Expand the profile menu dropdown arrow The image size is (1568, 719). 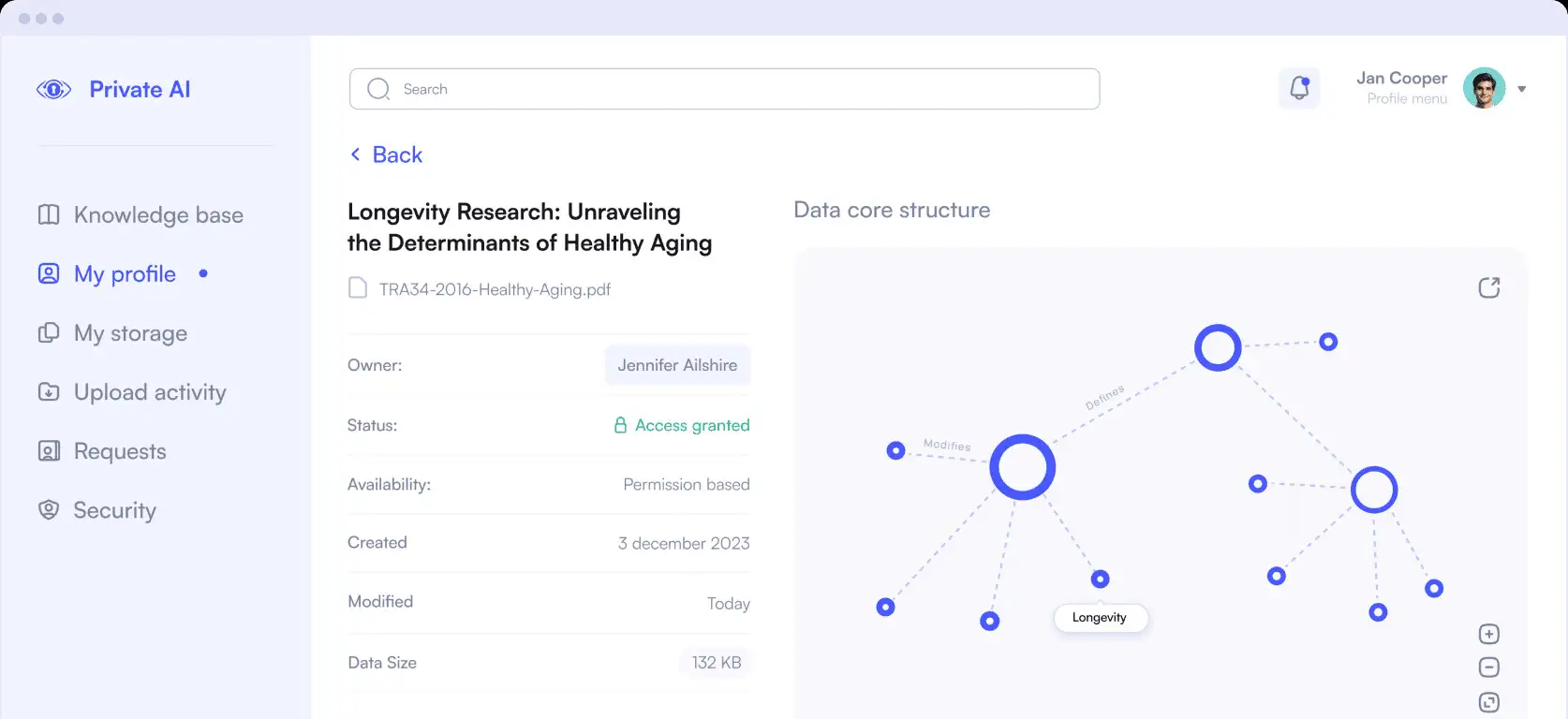(x=1521, y=89)
